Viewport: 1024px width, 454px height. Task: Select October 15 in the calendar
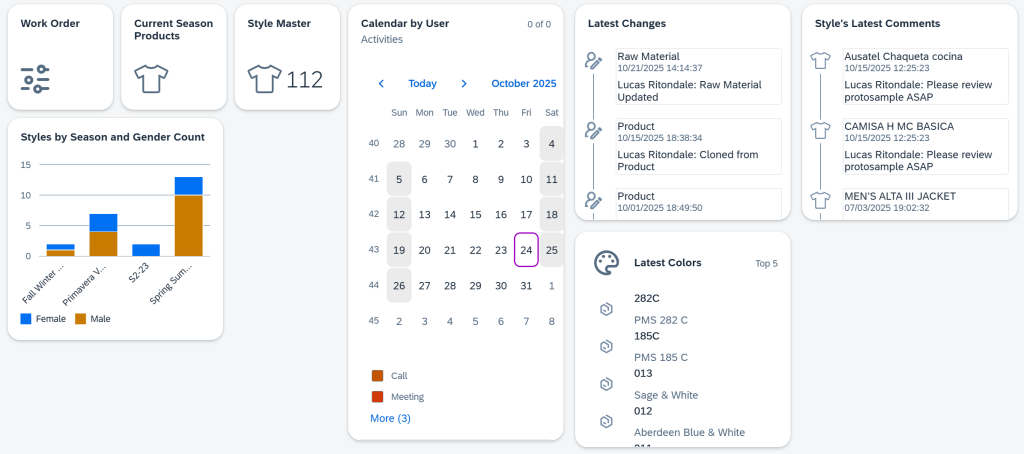475,214
